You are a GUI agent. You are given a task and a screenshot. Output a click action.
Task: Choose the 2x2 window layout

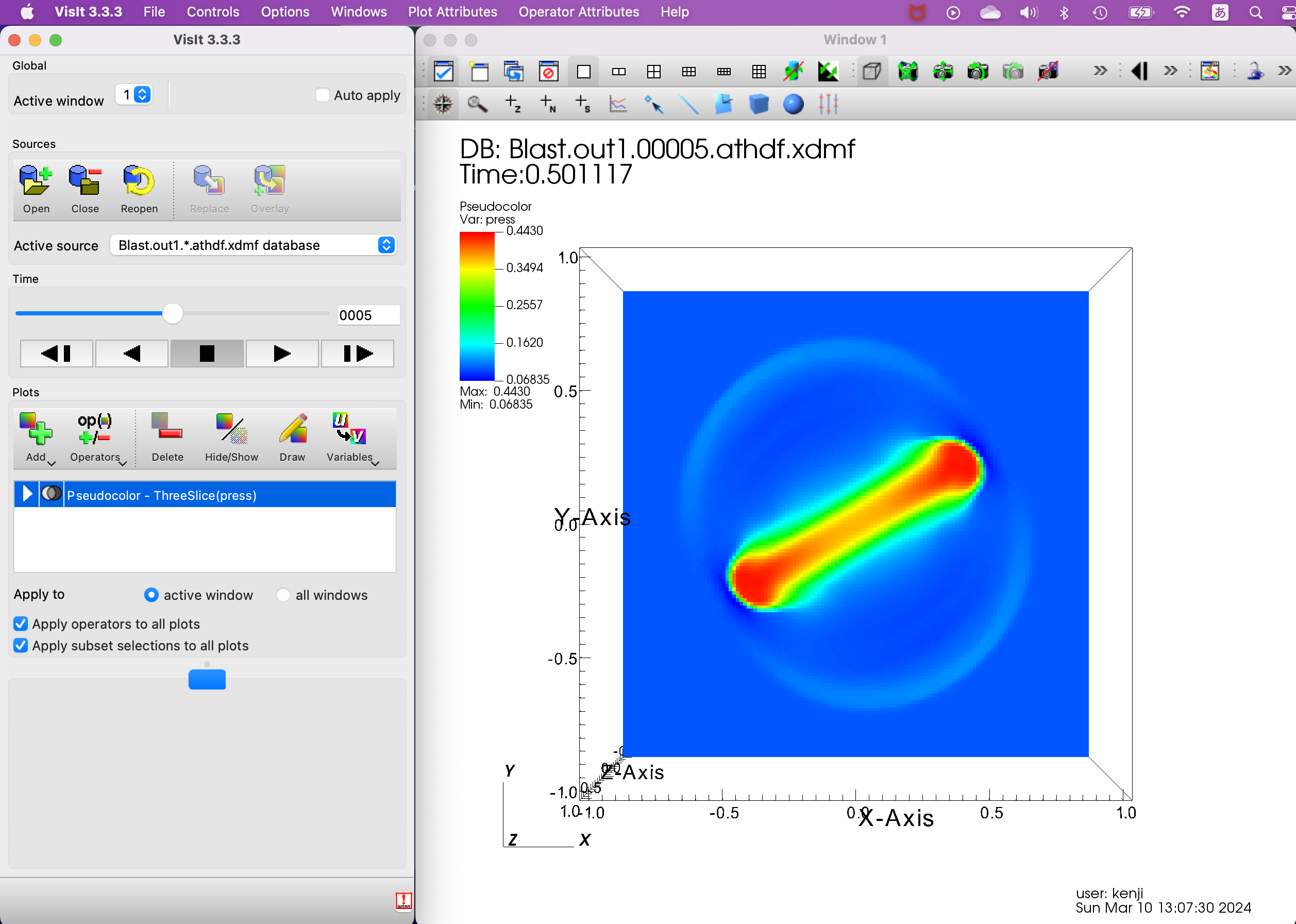point(654,72)
